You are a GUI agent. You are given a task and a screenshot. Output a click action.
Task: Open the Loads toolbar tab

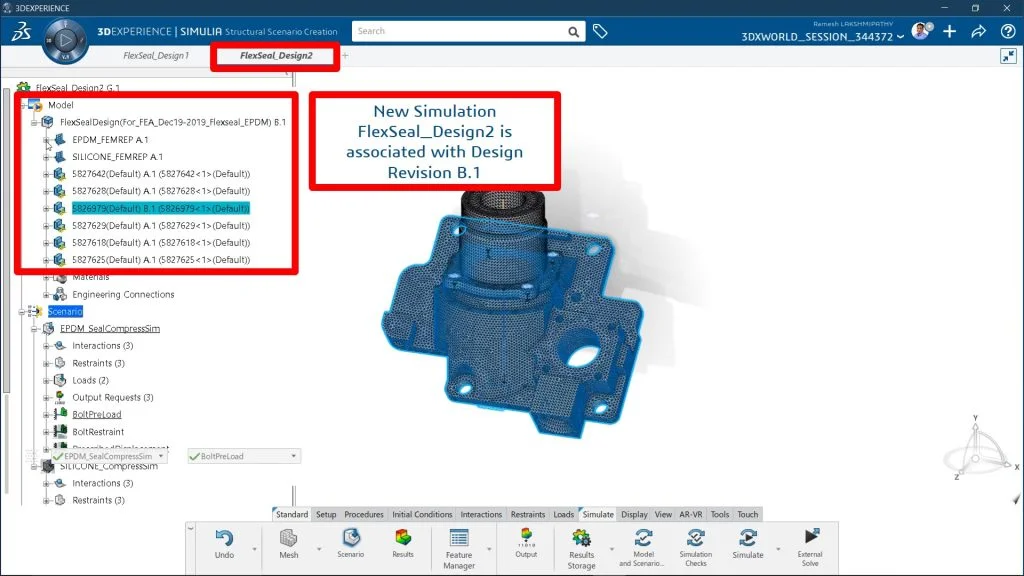564,515
